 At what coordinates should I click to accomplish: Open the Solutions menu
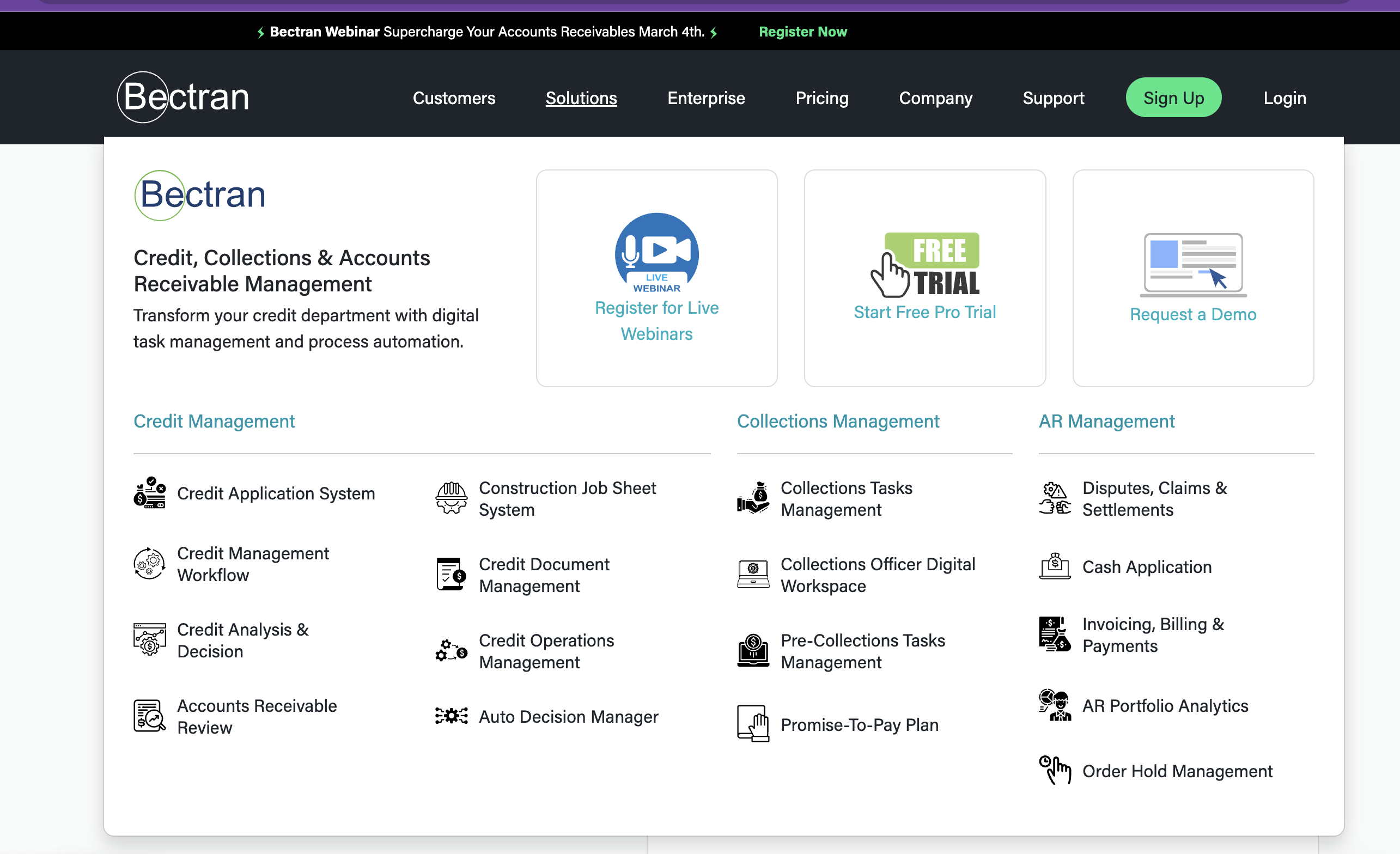[x=581, y=97]
